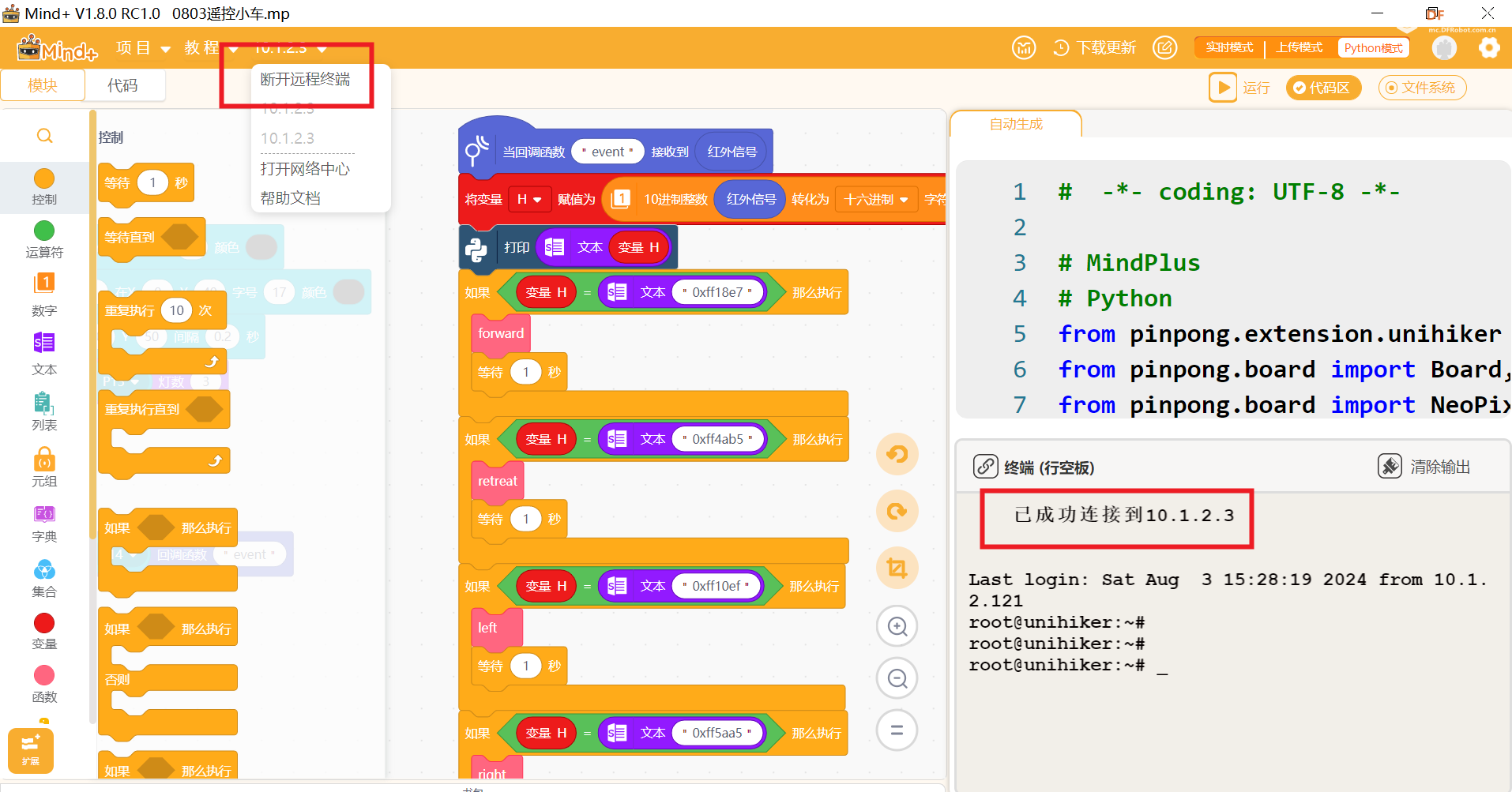
Task: Select the 元组 block category
Action: [44, 467]
